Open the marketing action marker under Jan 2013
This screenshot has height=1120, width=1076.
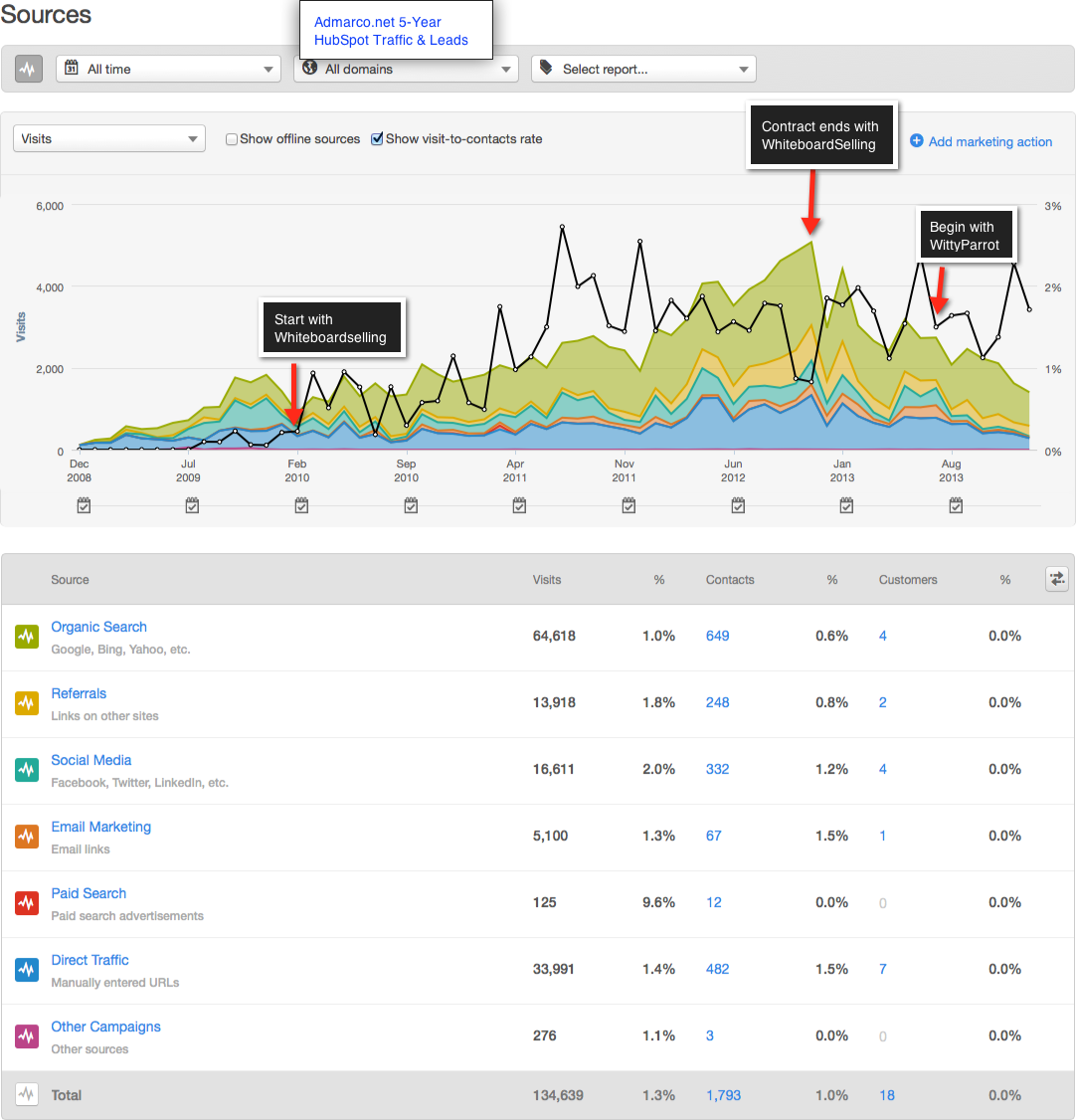coord(846,505)
